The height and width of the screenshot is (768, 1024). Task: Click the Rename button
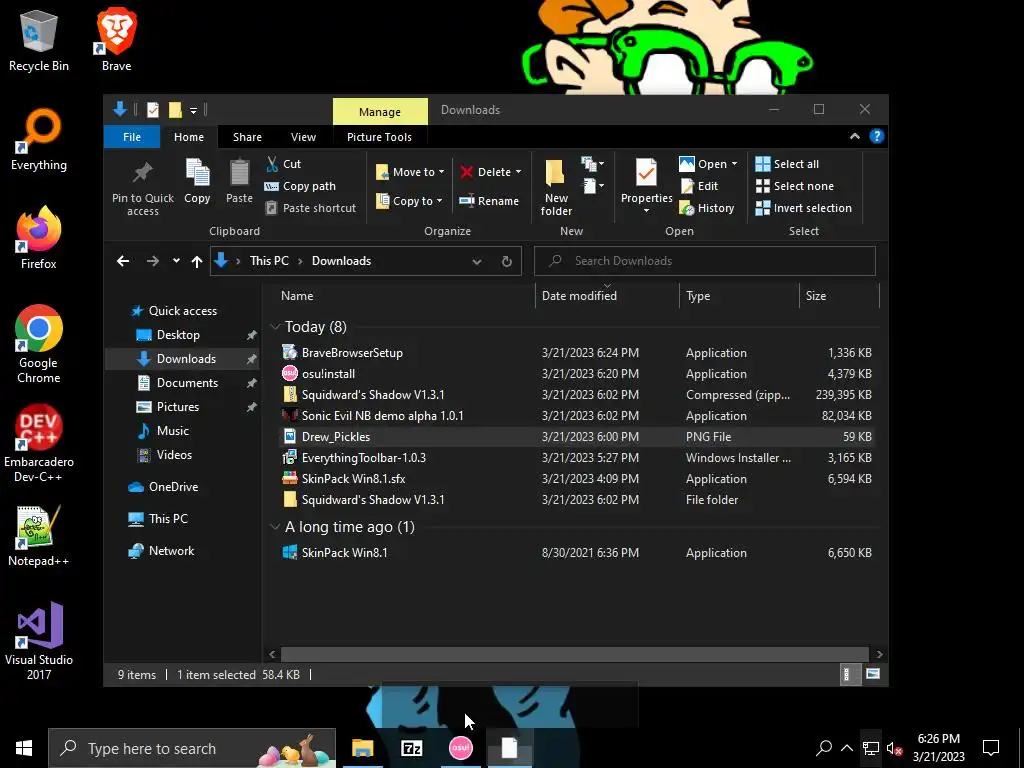pos(489,200)
